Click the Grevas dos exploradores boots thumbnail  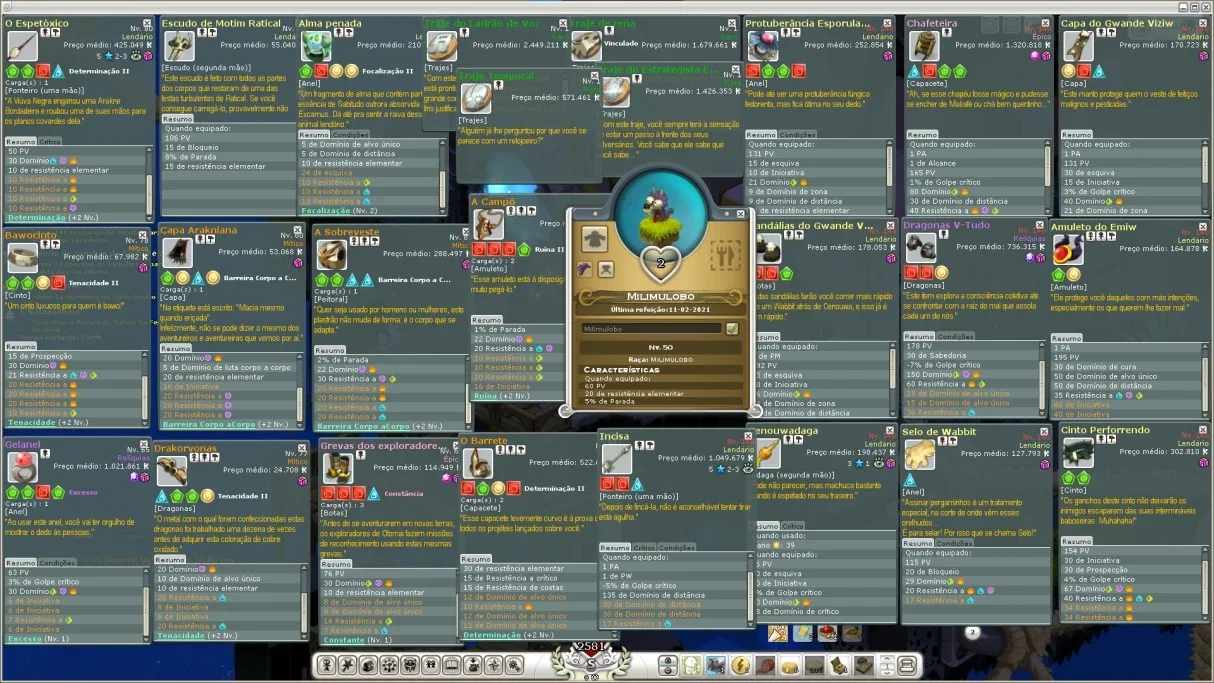pyautogui.click(x=337, y=468)
